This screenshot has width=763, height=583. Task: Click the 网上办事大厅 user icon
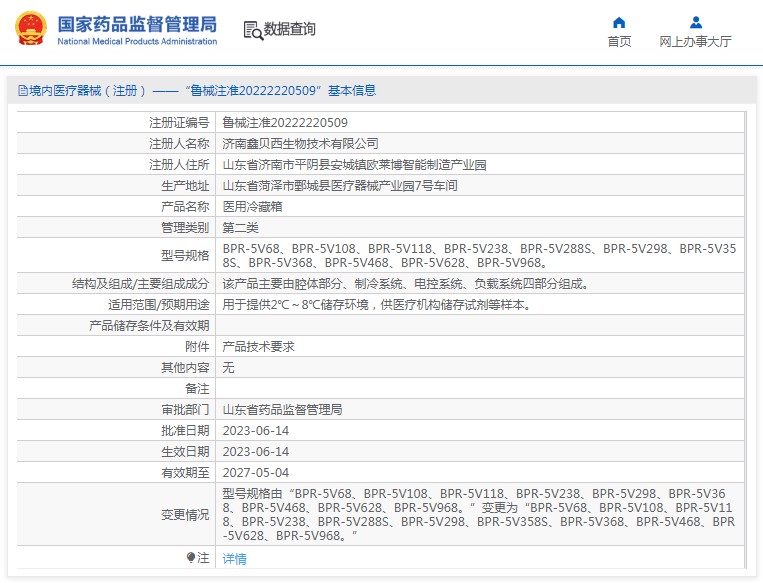tap(696, 22)
